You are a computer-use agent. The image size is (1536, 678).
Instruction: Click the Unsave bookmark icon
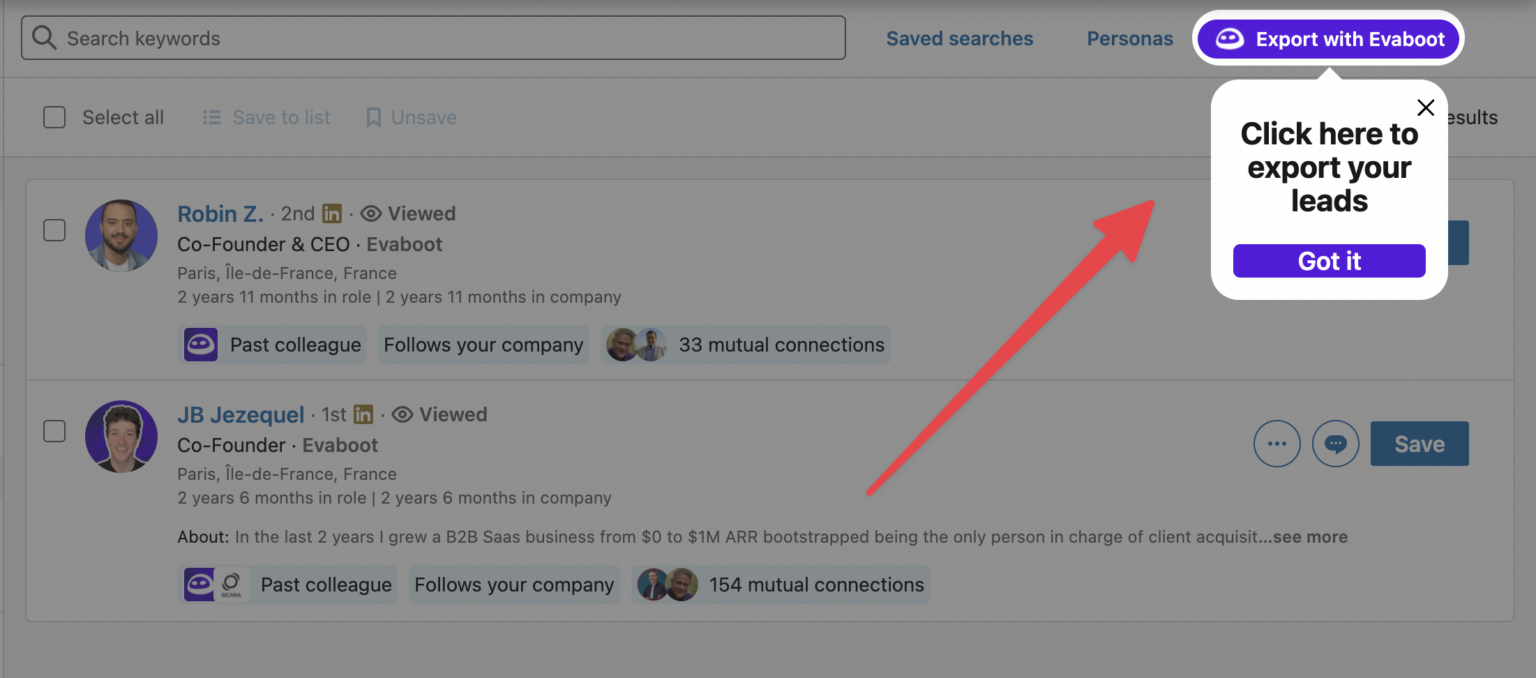point(374,117)
